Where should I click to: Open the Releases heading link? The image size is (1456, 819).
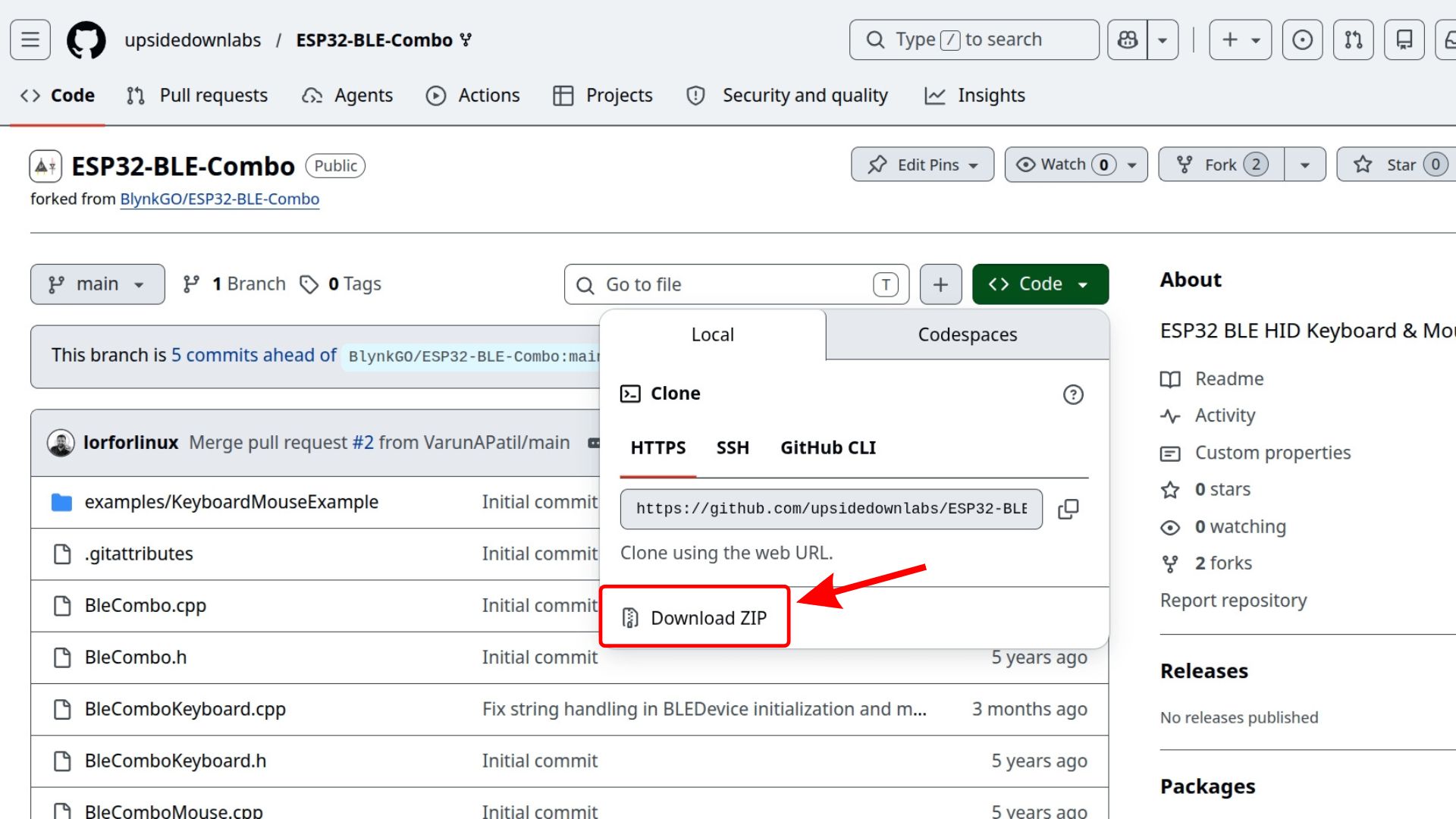pos(1204,671)
